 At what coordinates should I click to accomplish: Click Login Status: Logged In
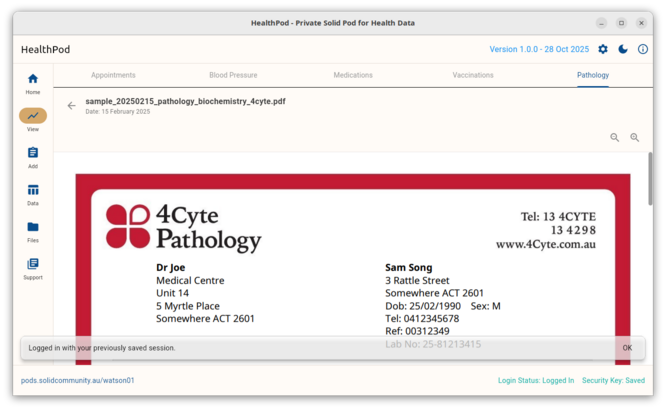point(536,380)
